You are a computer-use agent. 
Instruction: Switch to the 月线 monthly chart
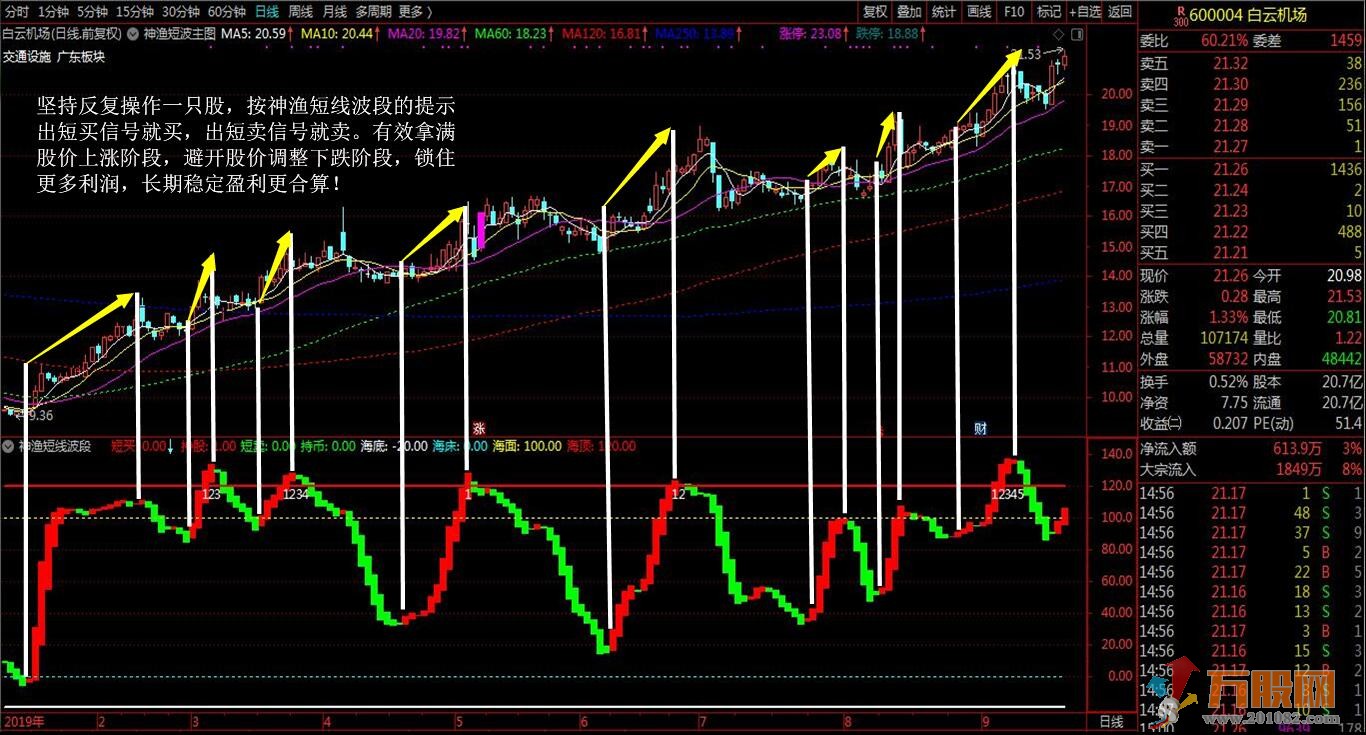pos(334,11)
